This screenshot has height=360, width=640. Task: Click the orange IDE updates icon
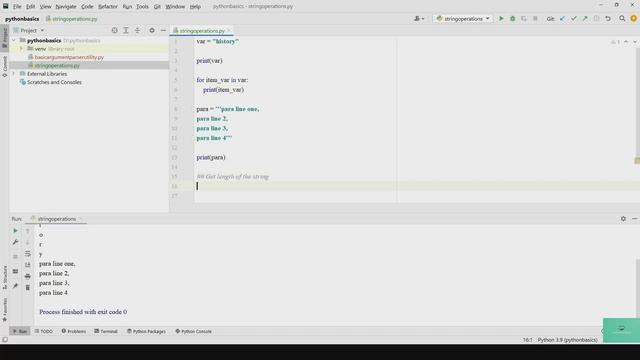click(x=633, y=19)
